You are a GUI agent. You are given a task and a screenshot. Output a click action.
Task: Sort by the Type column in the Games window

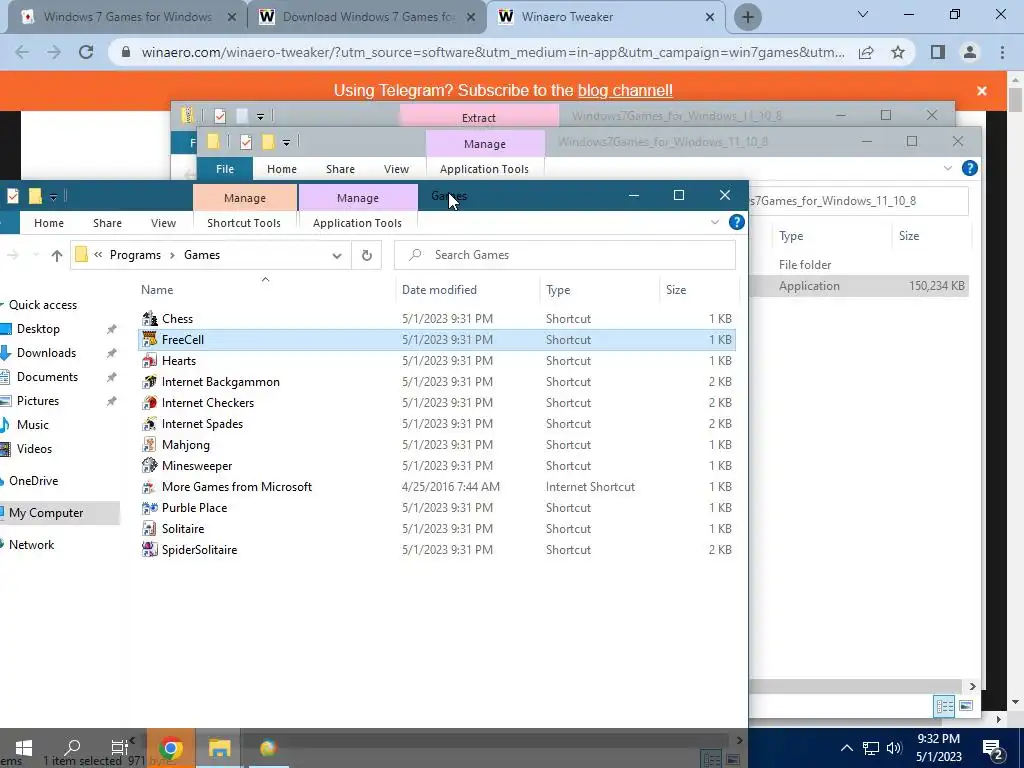558,289
